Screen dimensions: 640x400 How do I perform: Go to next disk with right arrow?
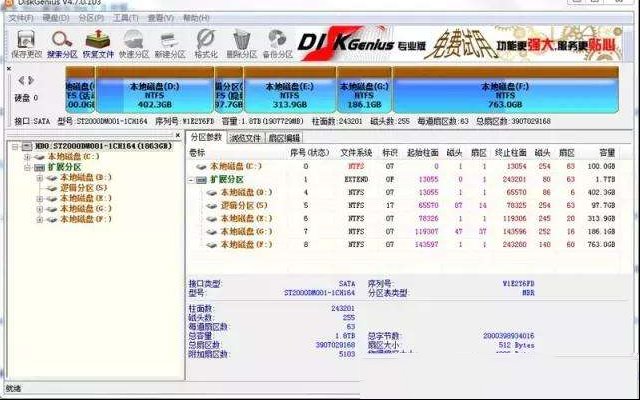(31, 80)
